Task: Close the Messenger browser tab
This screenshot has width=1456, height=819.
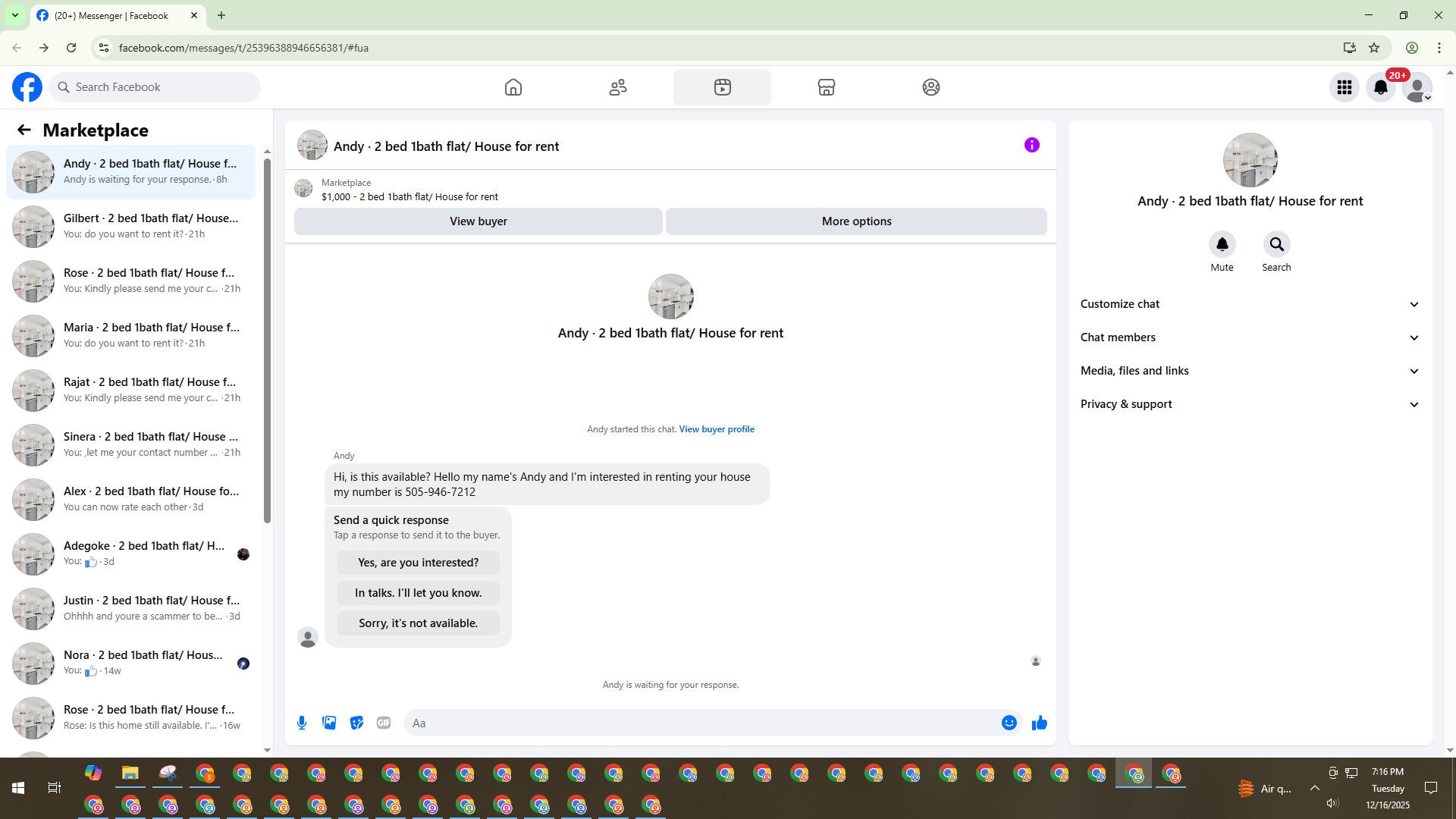Action: pos(194,15)
